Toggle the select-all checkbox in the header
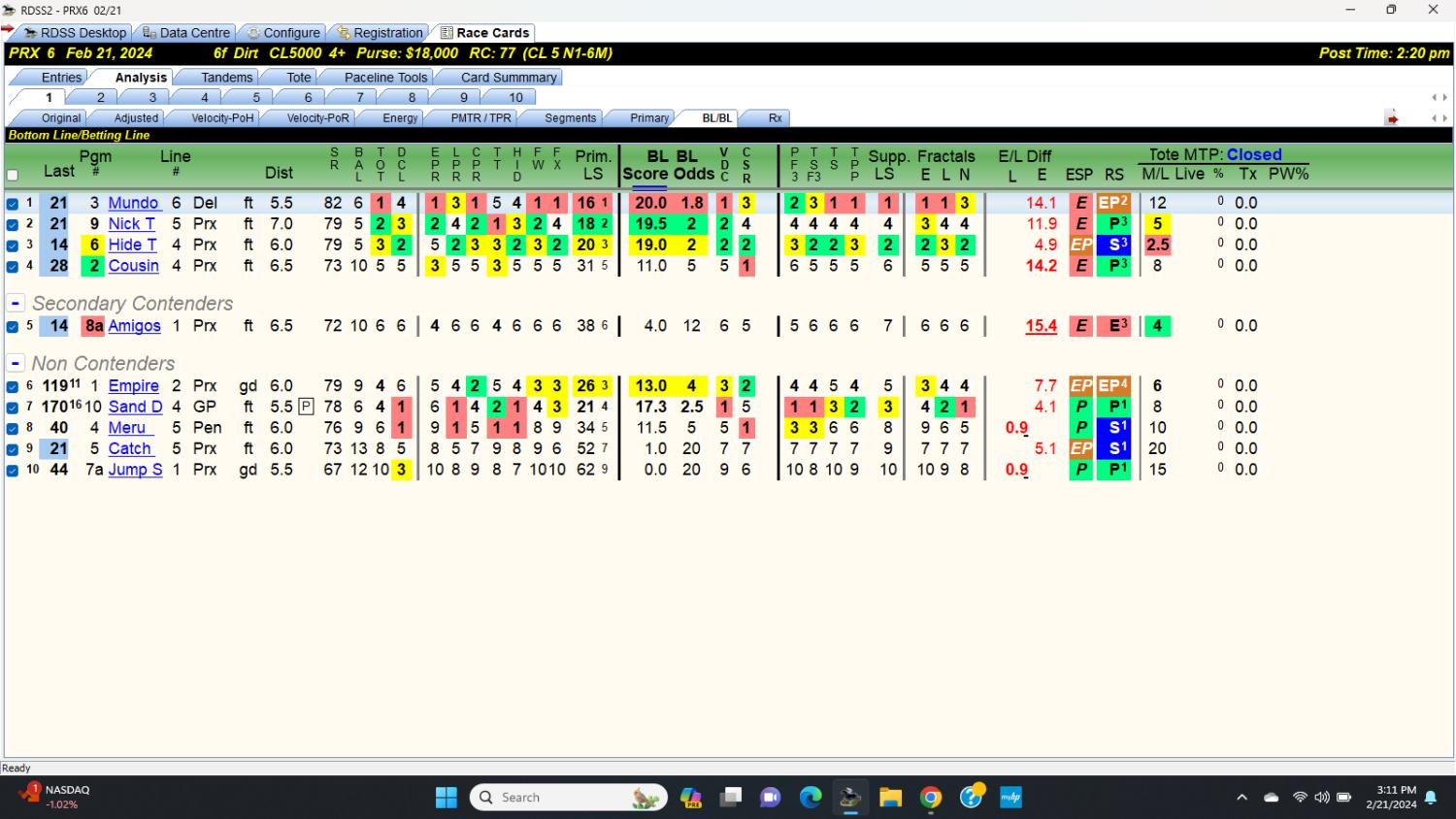Image resolution: width=1456 pixels, height=819 pixels. click(x=13, y=176)
